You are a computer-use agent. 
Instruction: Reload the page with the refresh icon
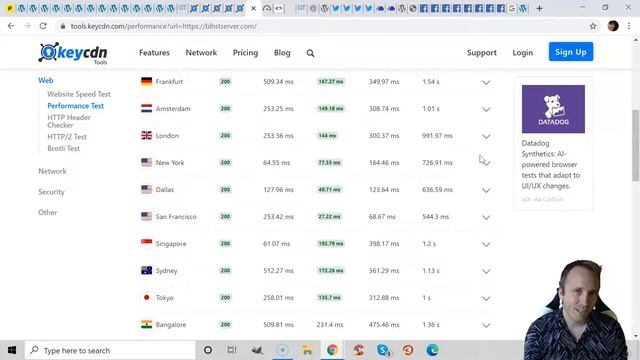point(43,26)
